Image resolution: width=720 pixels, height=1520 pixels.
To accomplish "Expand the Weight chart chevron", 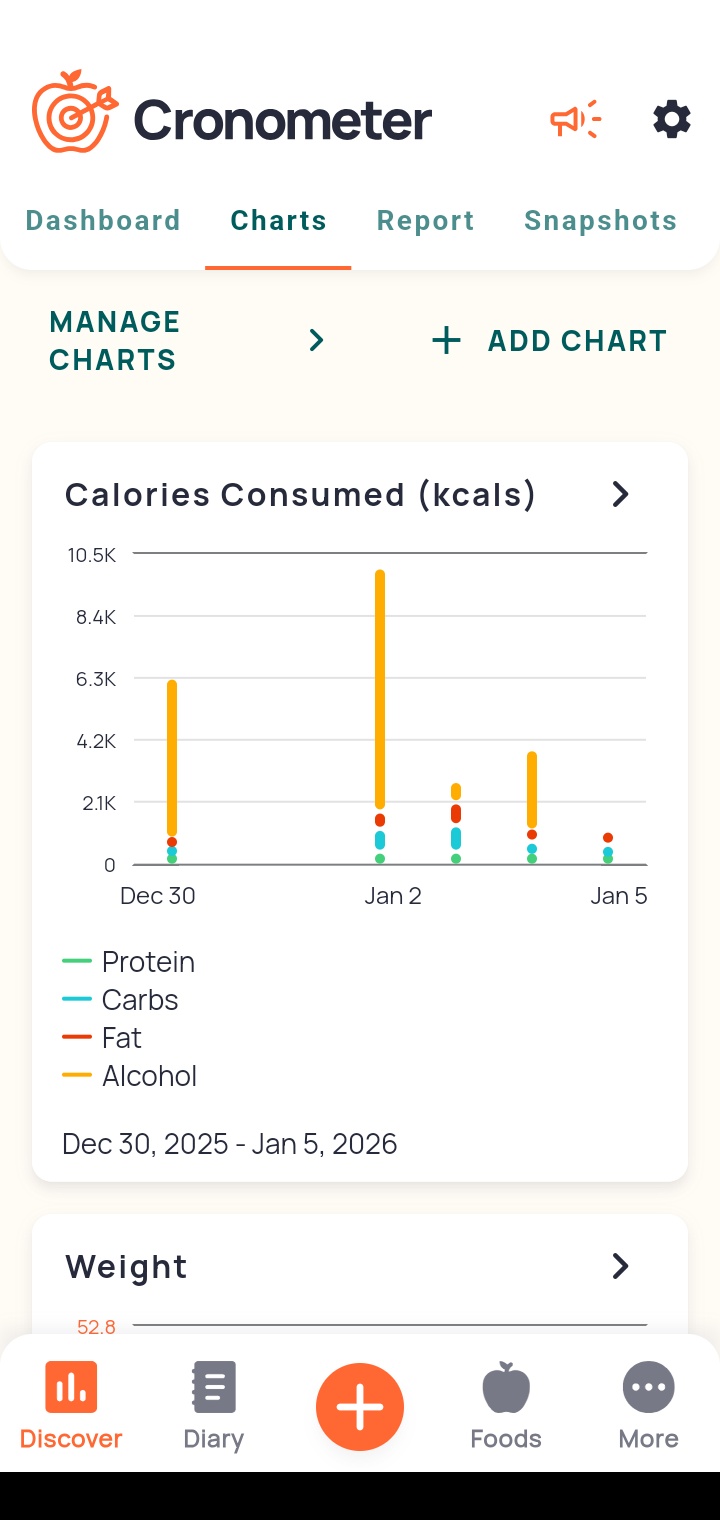I will 620,1266.
